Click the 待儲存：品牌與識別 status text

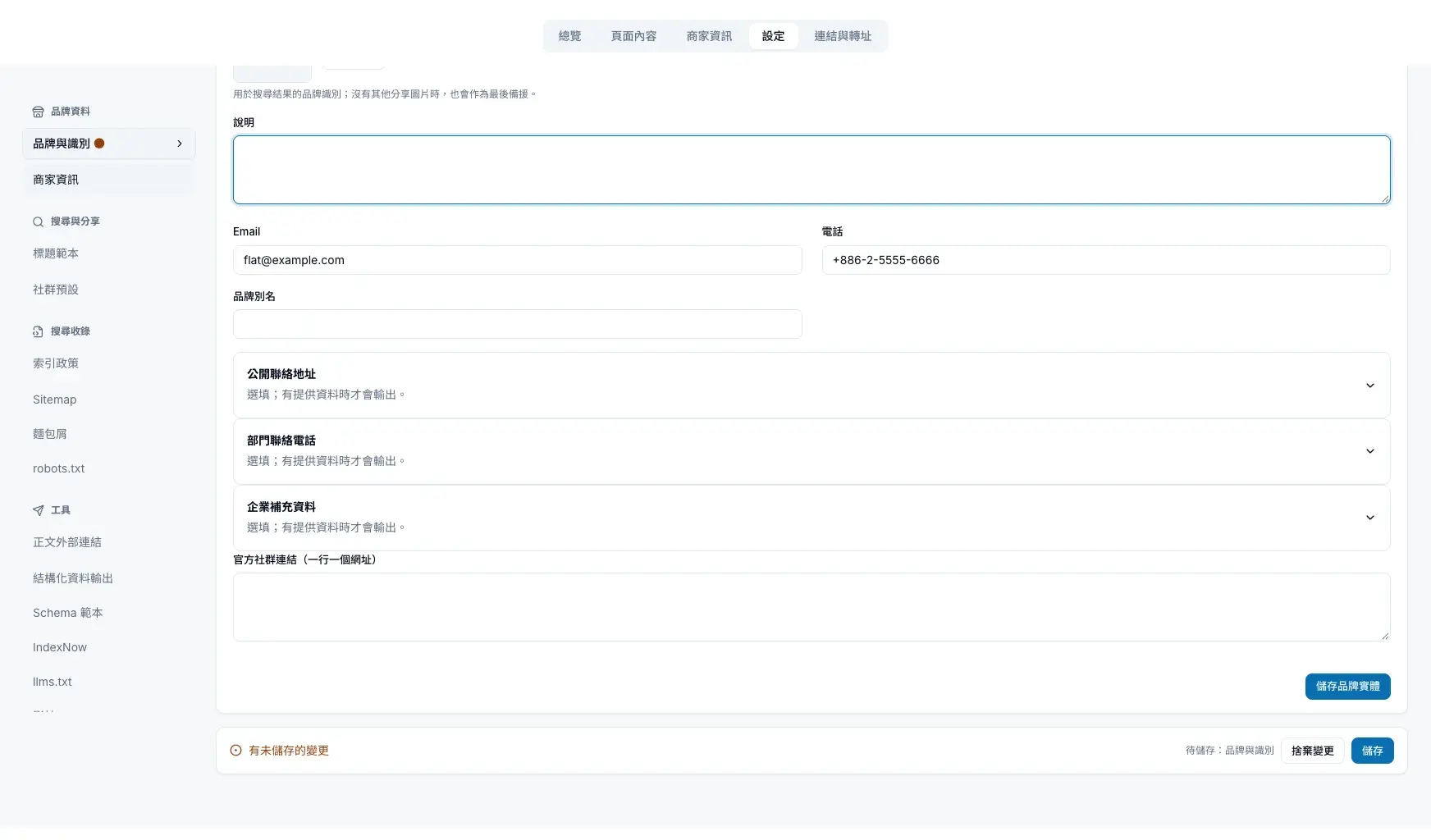click(x=1229, y=751)
